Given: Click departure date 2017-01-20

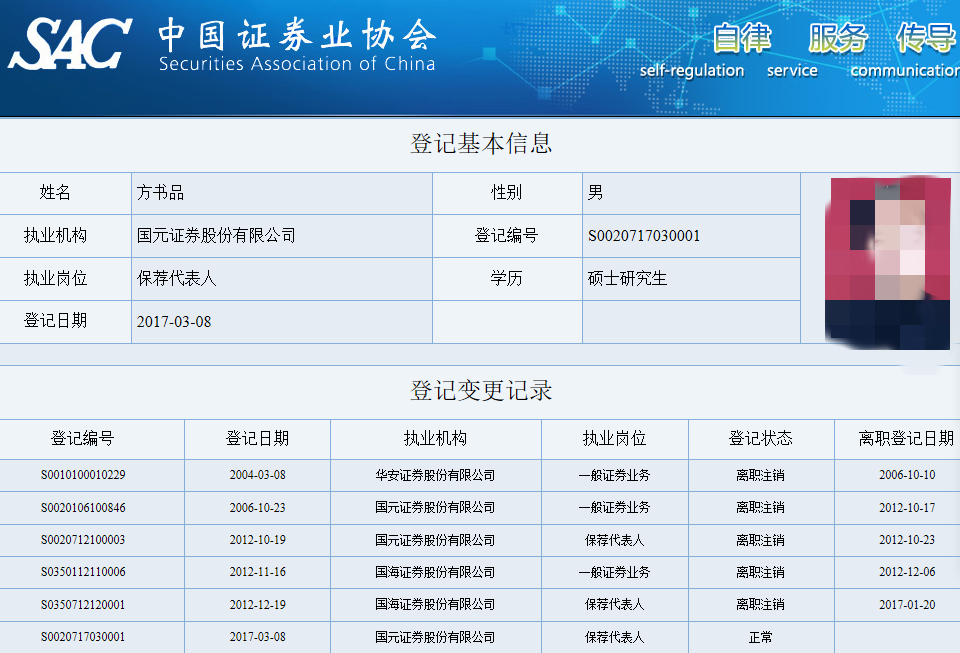Looking at the screenshot, I should pyautogui.click(x=907, y=605).
